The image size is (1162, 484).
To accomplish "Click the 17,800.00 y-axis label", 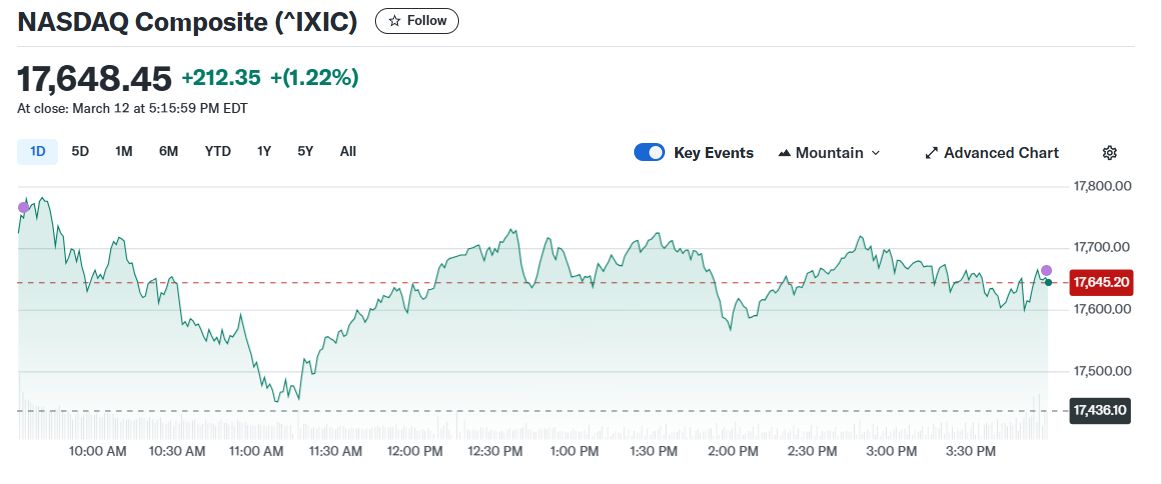I will pyautogui.click(x=1102, y=186).
